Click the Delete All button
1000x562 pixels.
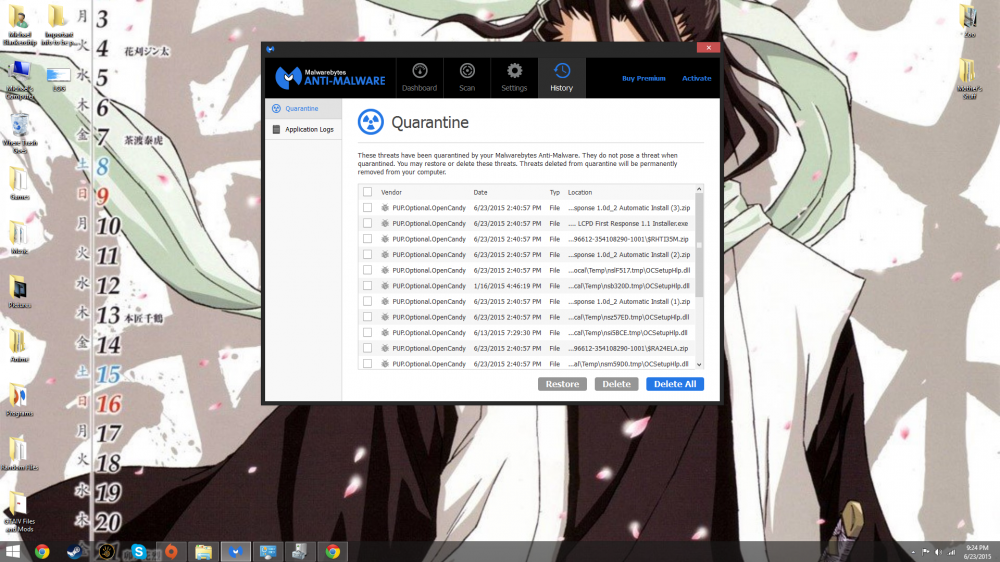tap(675, 384)
